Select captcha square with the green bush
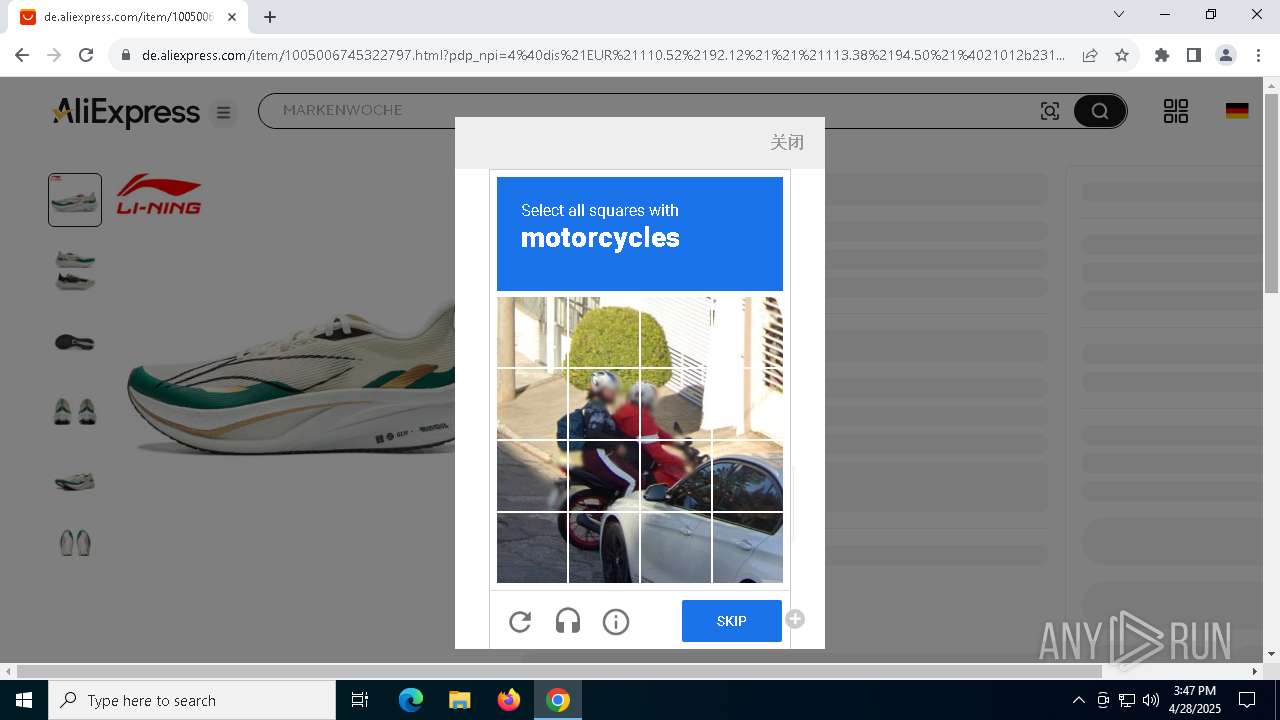Image resolution: width=1280 pixels, height=720 pixels. (604, 332)
